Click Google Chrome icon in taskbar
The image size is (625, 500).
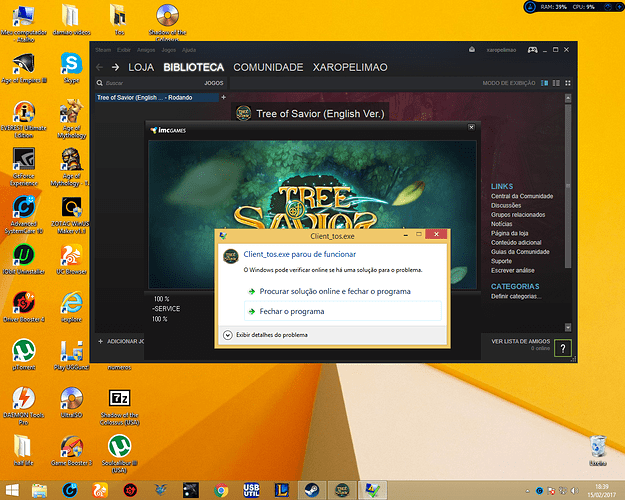click(221, 489)
